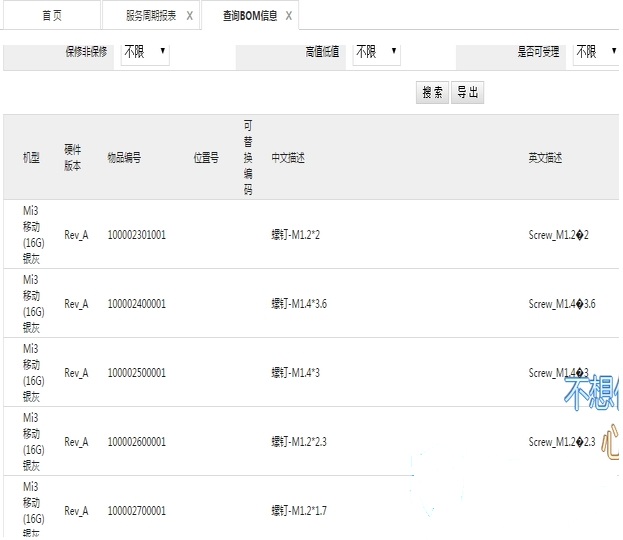The height and width of the screenshot is (540, 623).
Task: Switch to the 首页 tab
Action: tap(52, 15)
